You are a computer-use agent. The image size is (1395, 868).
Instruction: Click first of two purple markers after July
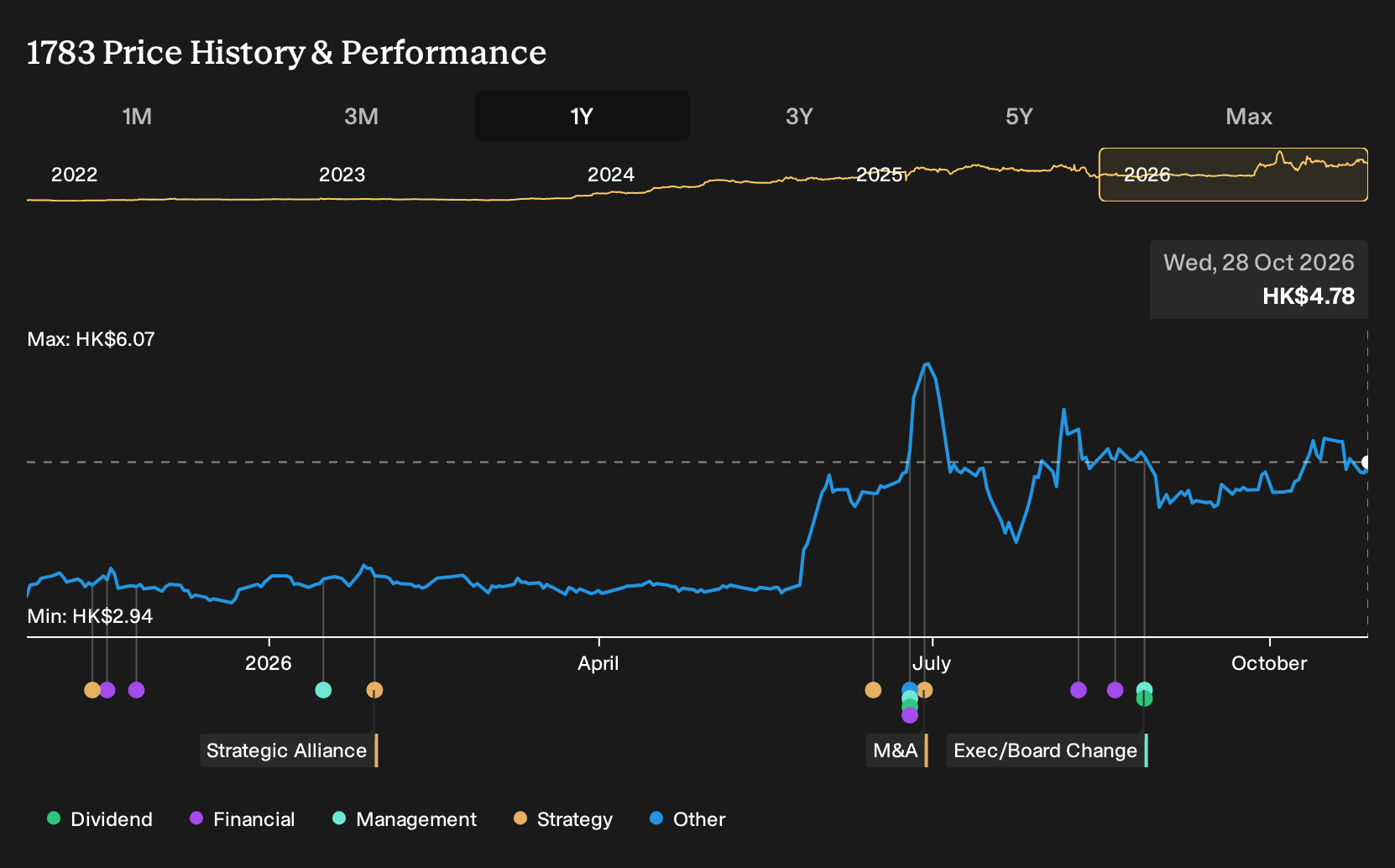pyautogui.click(x=1079, y=690)
